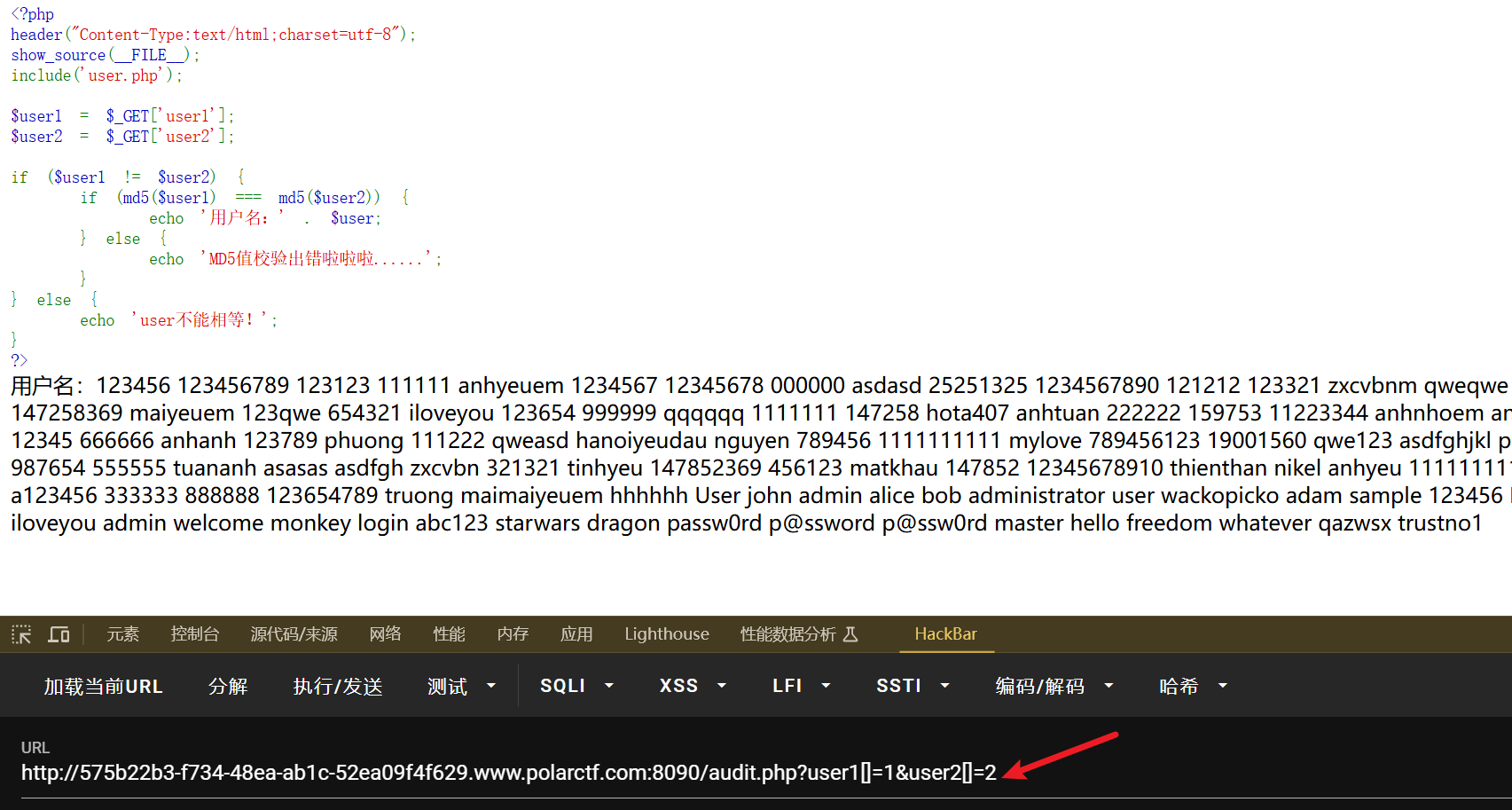Open the 元素 (Elements) tab
Image resolution: width=1512 pixels, height=810 pixels.
tap(122, 634)
